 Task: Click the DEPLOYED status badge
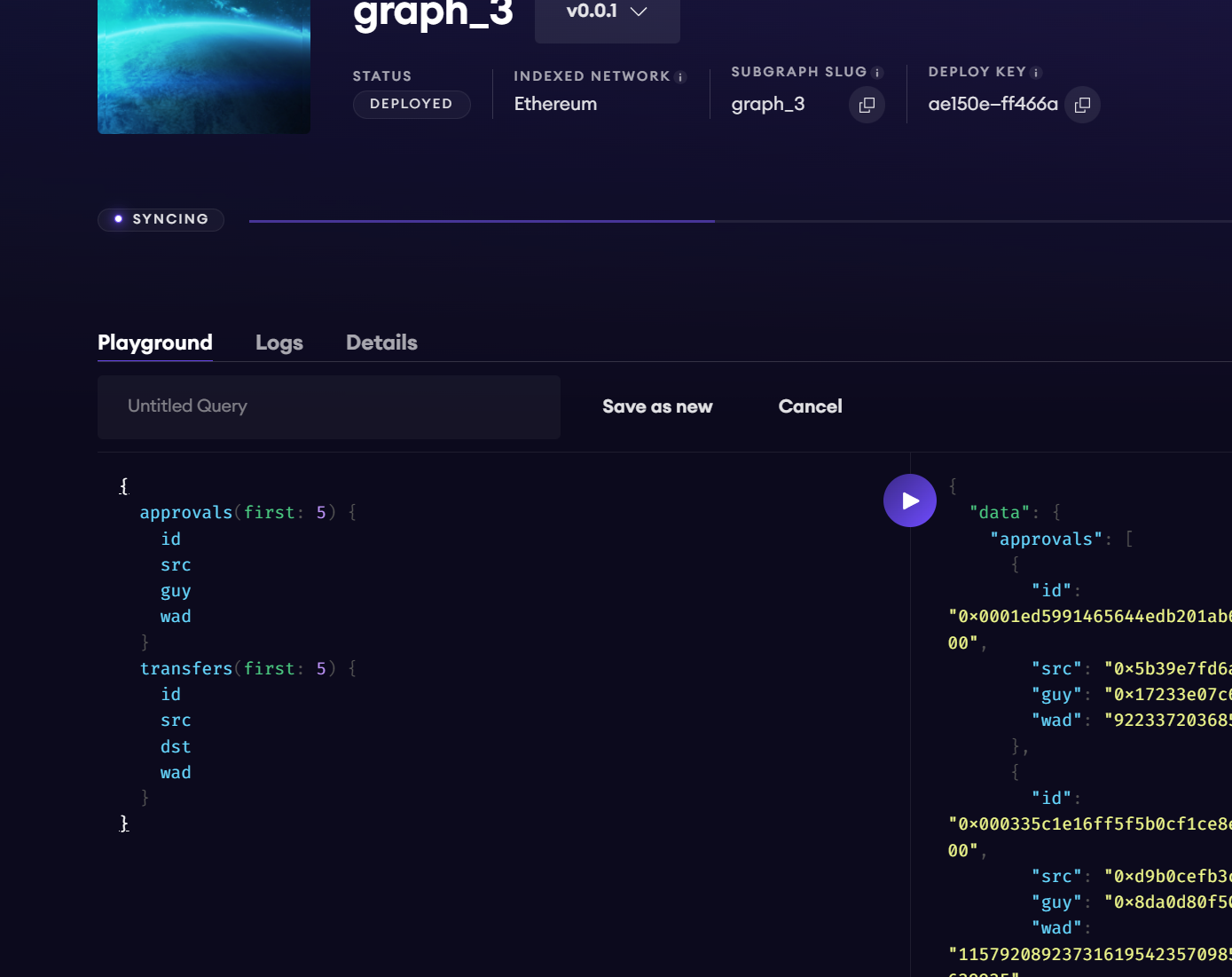coord(411,104)
